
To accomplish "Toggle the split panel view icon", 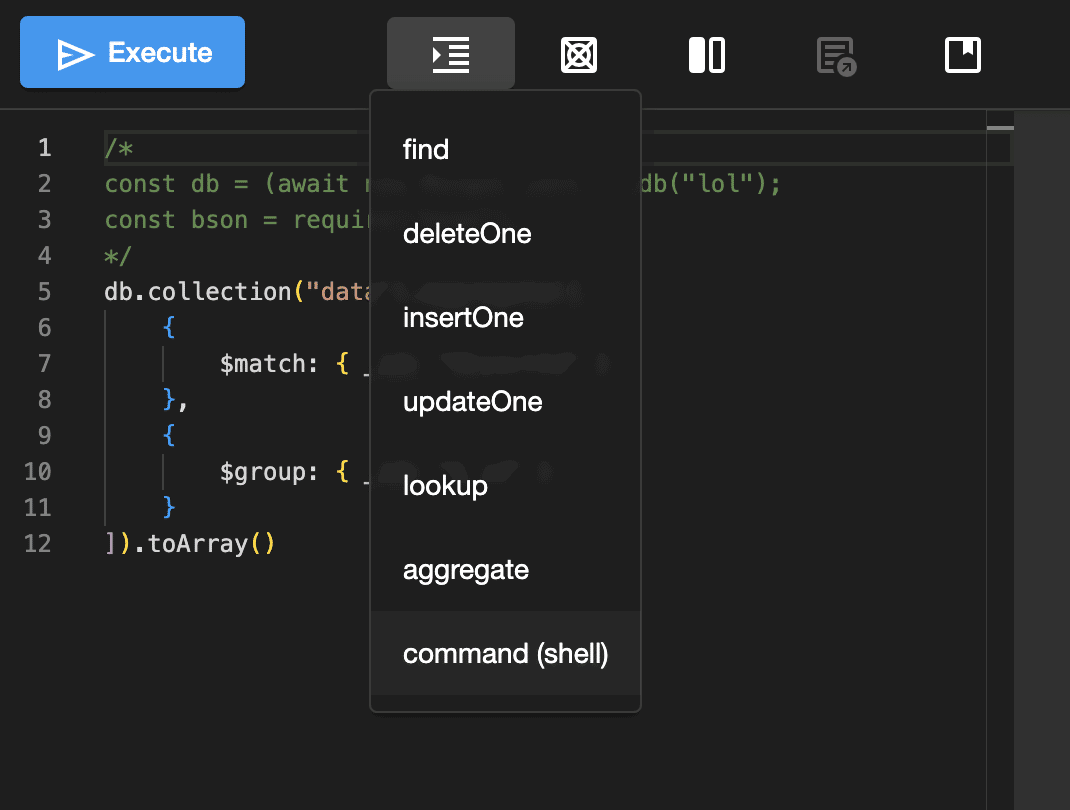I will [707, 55].
